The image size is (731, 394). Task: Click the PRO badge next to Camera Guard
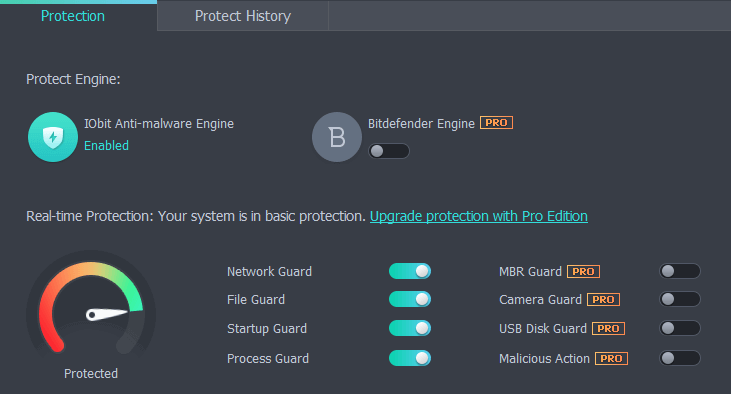(x=603, y=299)
